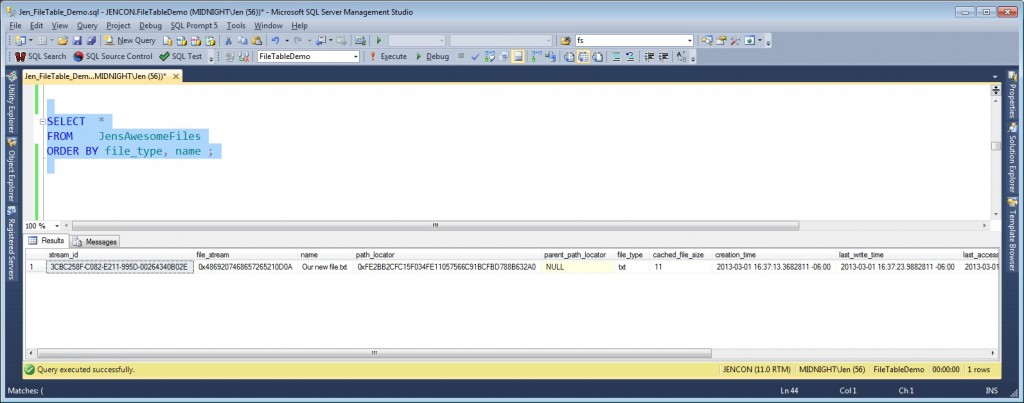The height and width of the screenshot is (403, 1024).
Task: Open the Properties Window toolbar icon
Action: click(721, 40)
